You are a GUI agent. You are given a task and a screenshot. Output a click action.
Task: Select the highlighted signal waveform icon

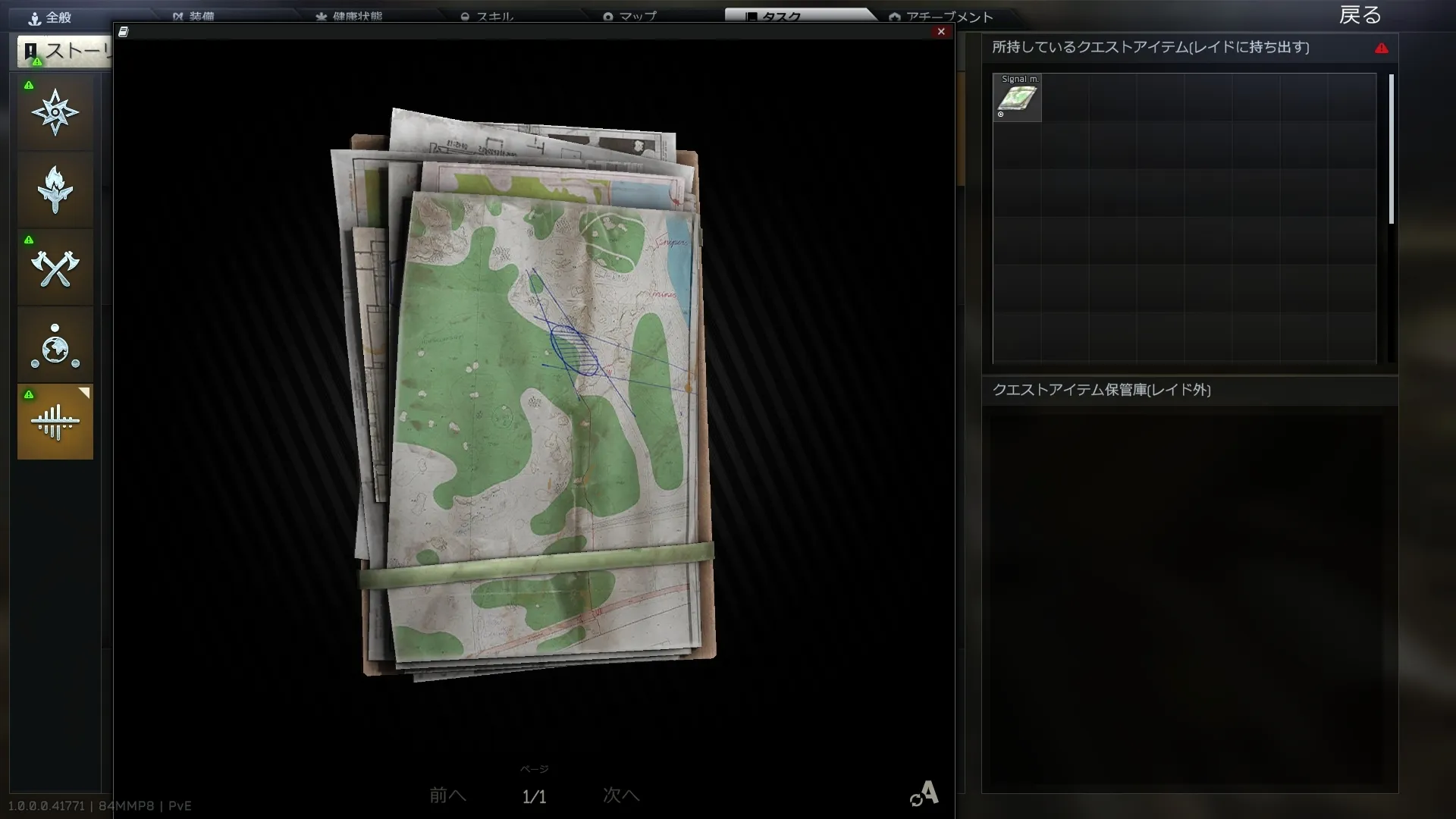click(55, 422)
